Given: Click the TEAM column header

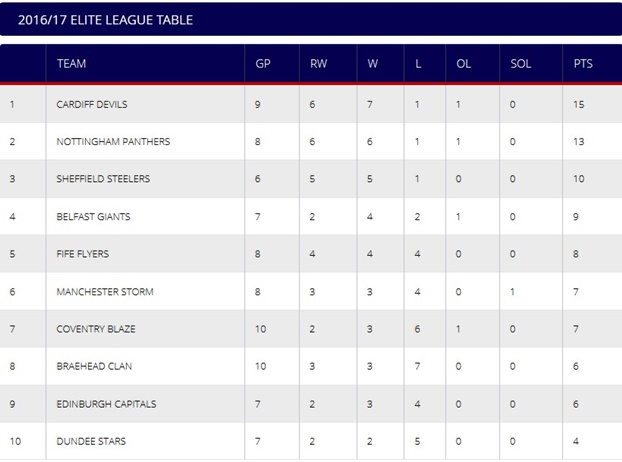Looking at the screenshot, I should [71, 63].
